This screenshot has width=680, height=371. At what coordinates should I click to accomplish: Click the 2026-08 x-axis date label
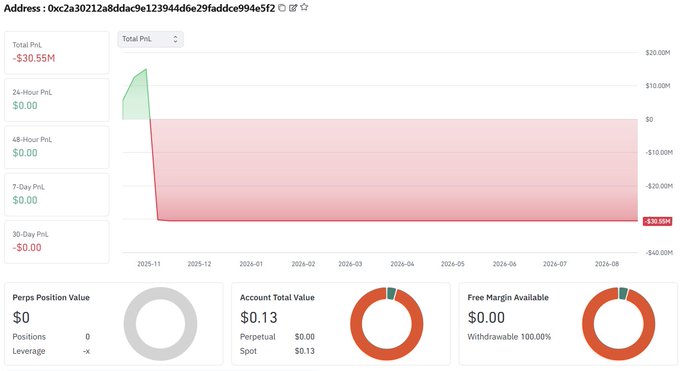point(607,264)
